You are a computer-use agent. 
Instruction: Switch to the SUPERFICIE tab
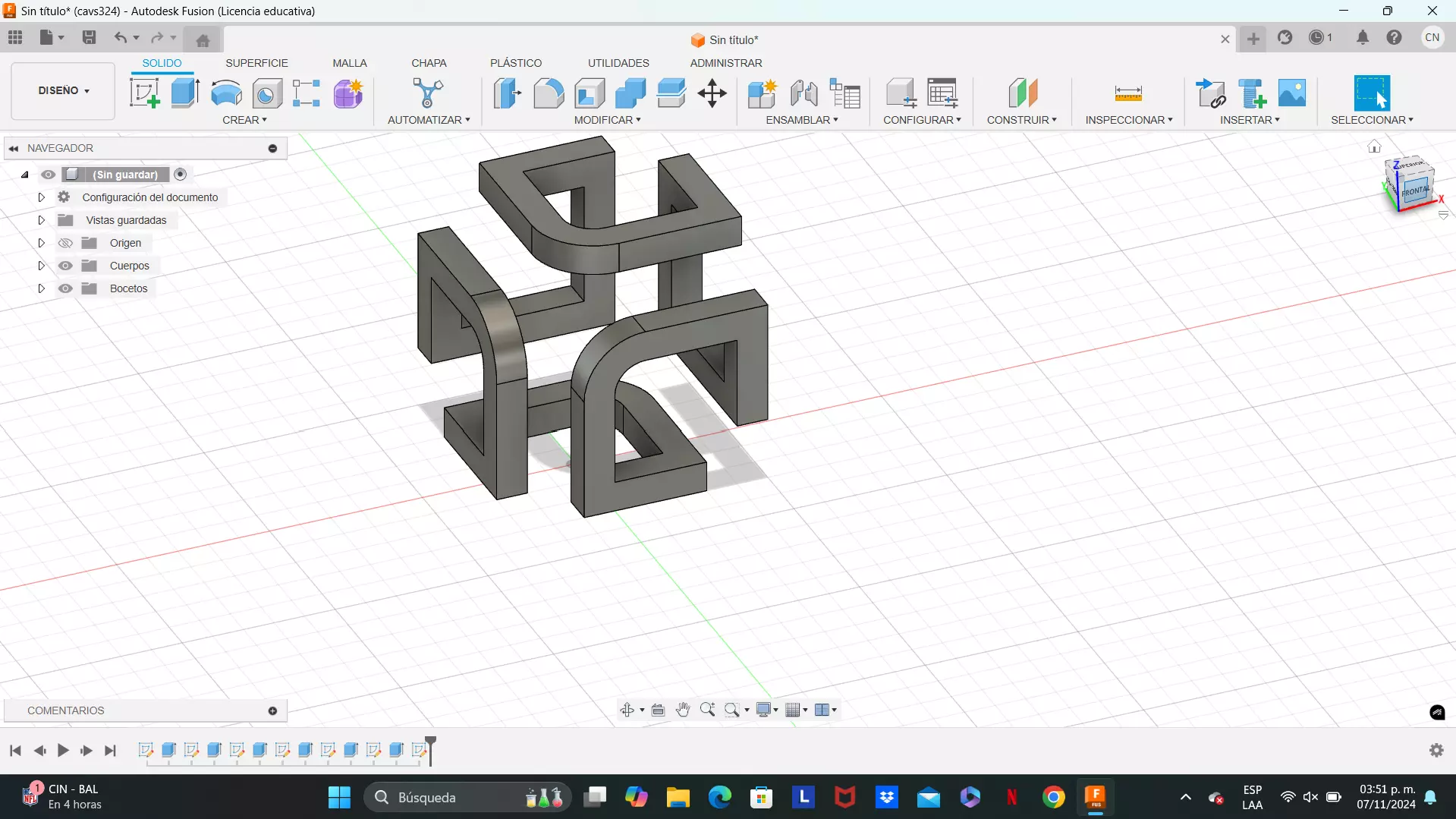pyautogui.click(x=256, y=63)
